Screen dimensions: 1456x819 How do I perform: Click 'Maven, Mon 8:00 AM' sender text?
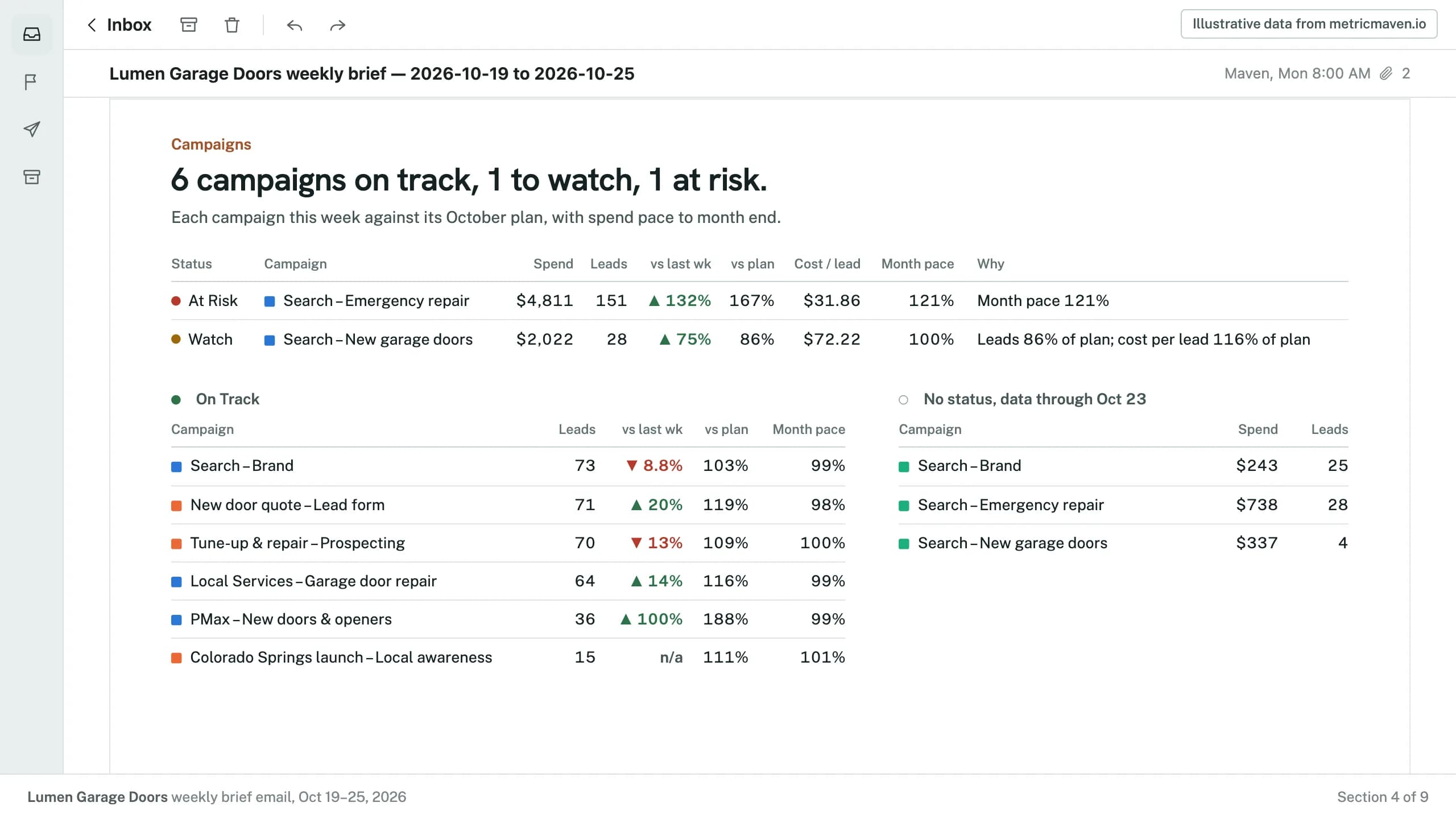(1297, 73)
